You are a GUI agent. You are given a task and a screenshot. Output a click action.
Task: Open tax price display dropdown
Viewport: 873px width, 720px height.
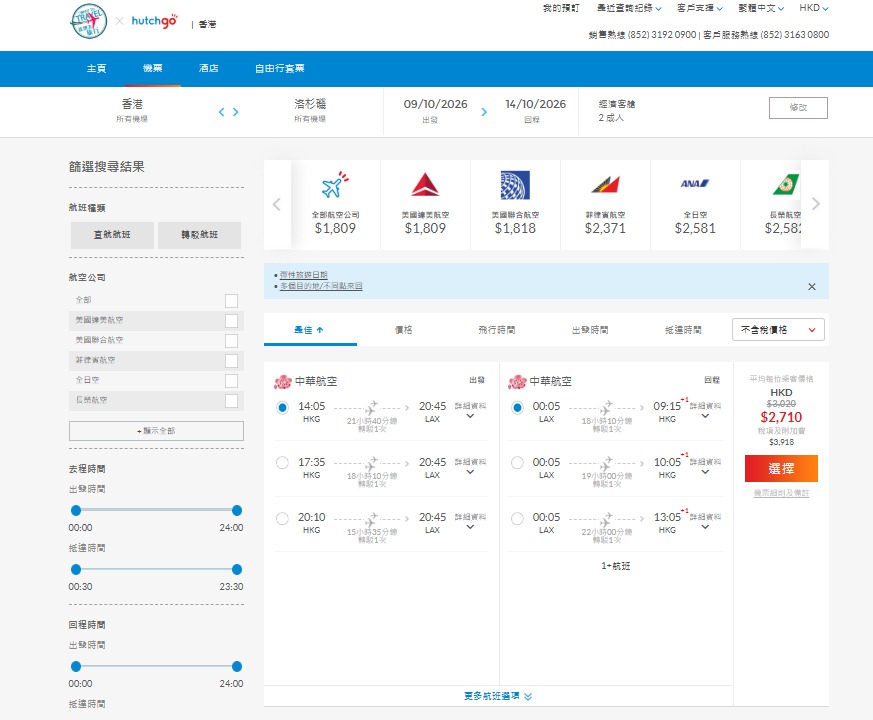pos(778,330)
